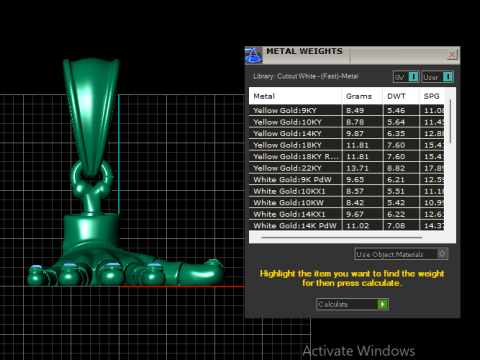Click the 5.64 DWT cell
The height and width of the screenshot is (360, 480).
pos(401,122)
